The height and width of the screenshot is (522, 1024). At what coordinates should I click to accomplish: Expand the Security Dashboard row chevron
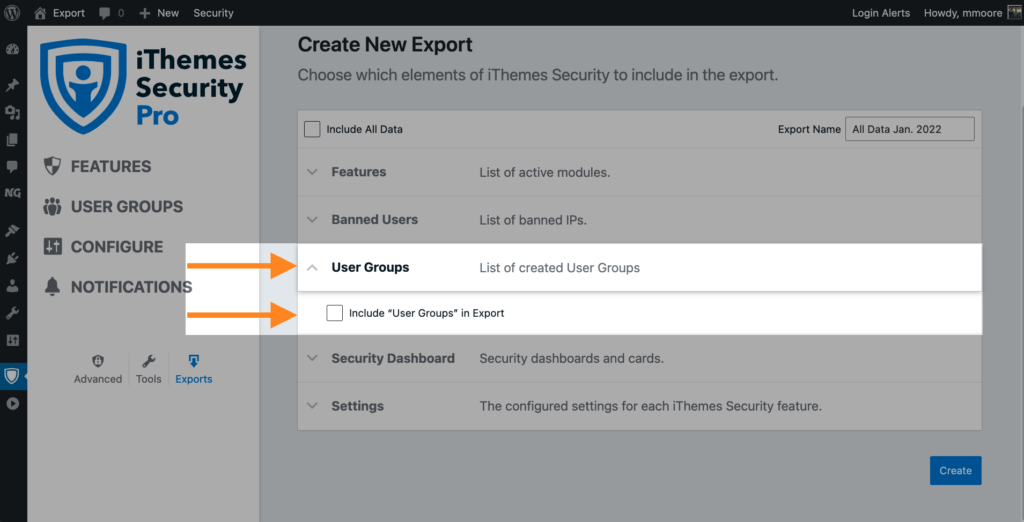click(312, 358)
